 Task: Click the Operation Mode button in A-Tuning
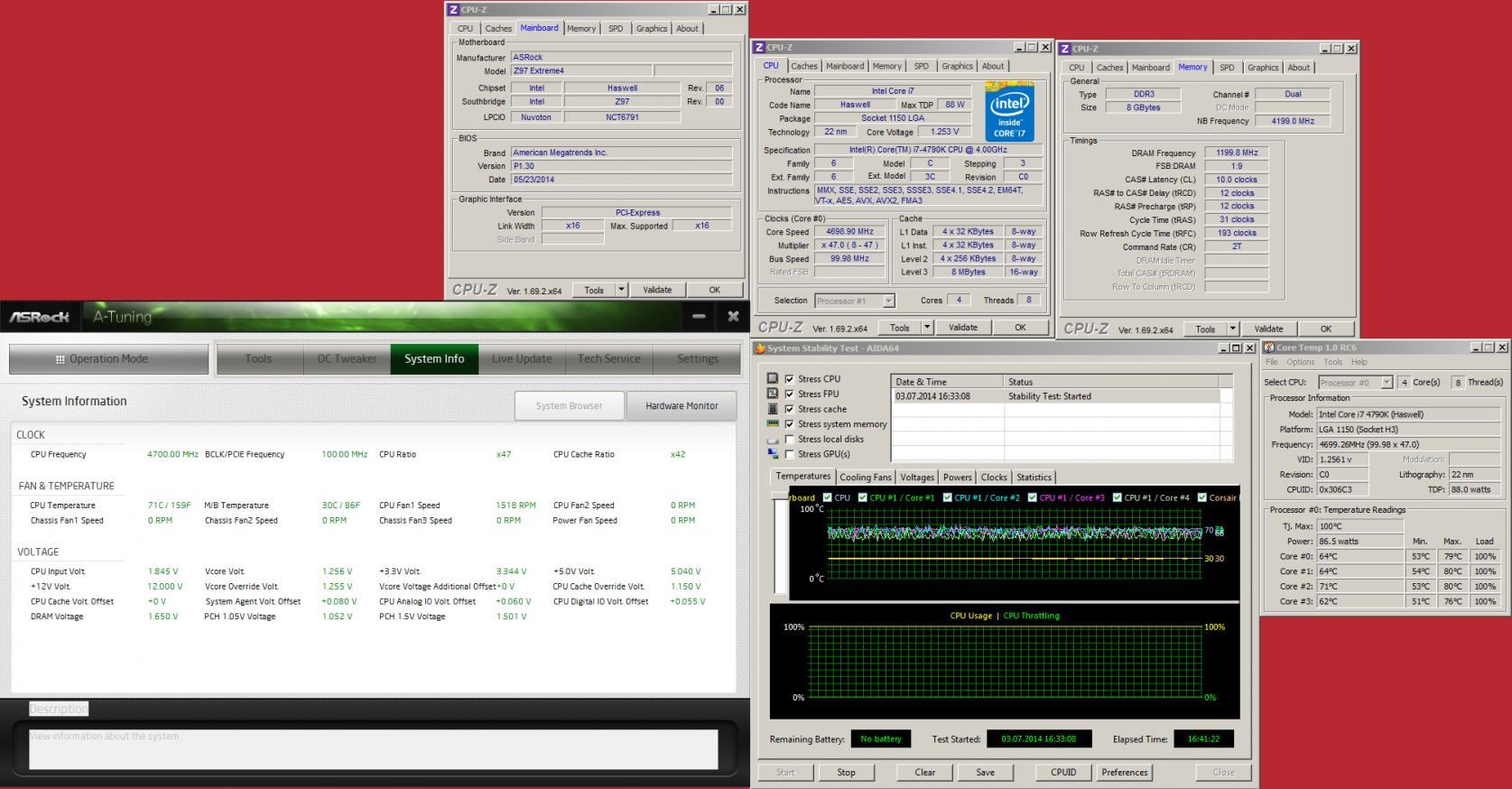click(108, 358)
